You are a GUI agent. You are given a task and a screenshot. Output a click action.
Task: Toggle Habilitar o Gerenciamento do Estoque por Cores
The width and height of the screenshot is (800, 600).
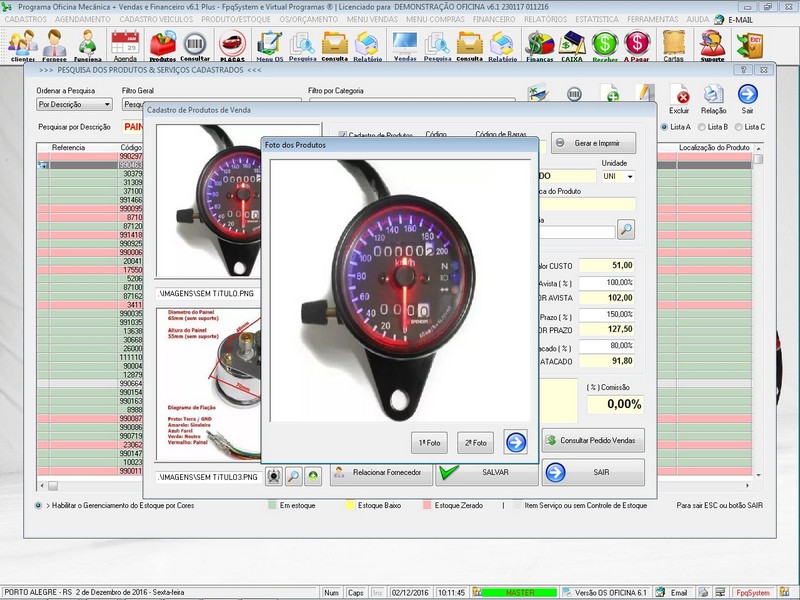coord(38,505)
